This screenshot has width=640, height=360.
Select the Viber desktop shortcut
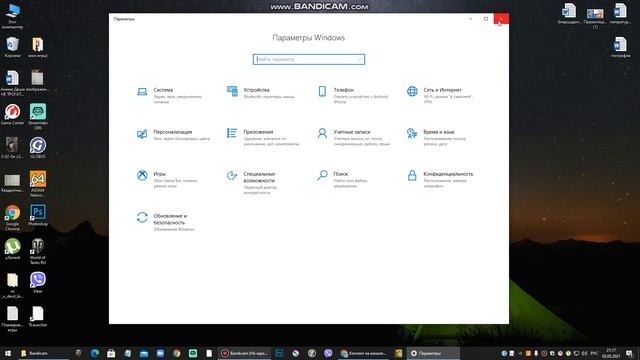click(x=38, y=282)
